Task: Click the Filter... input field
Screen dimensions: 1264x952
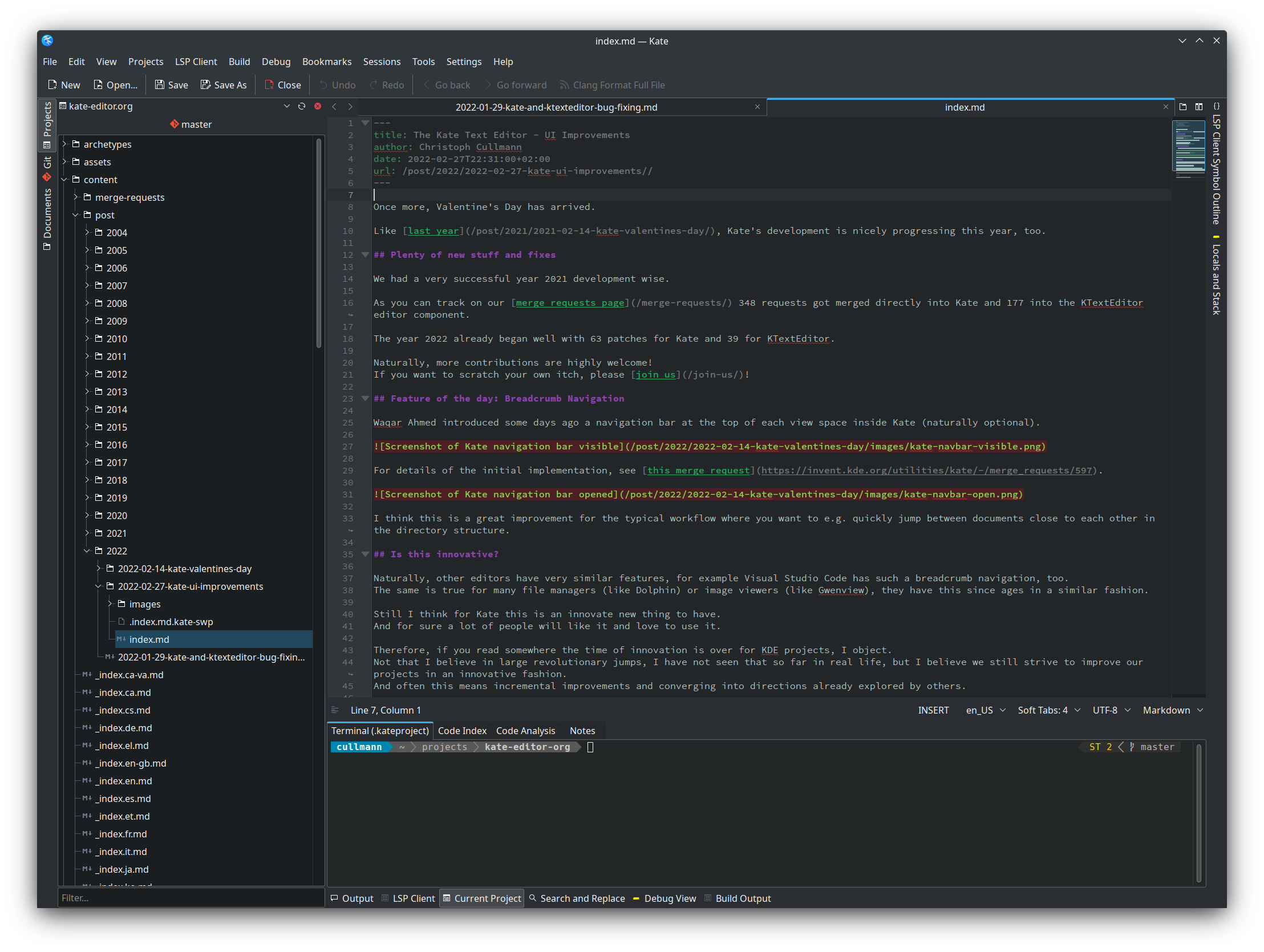Action: [x=191, y=898]
